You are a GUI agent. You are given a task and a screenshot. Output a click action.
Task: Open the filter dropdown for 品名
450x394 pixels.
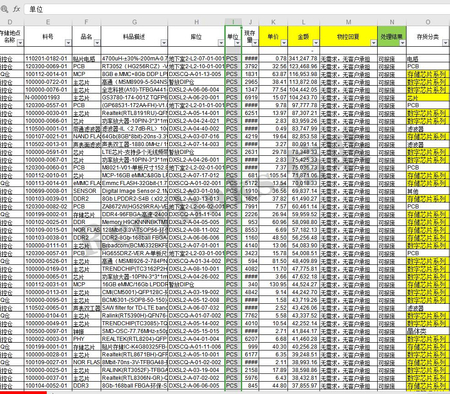(x=97, y=43)
